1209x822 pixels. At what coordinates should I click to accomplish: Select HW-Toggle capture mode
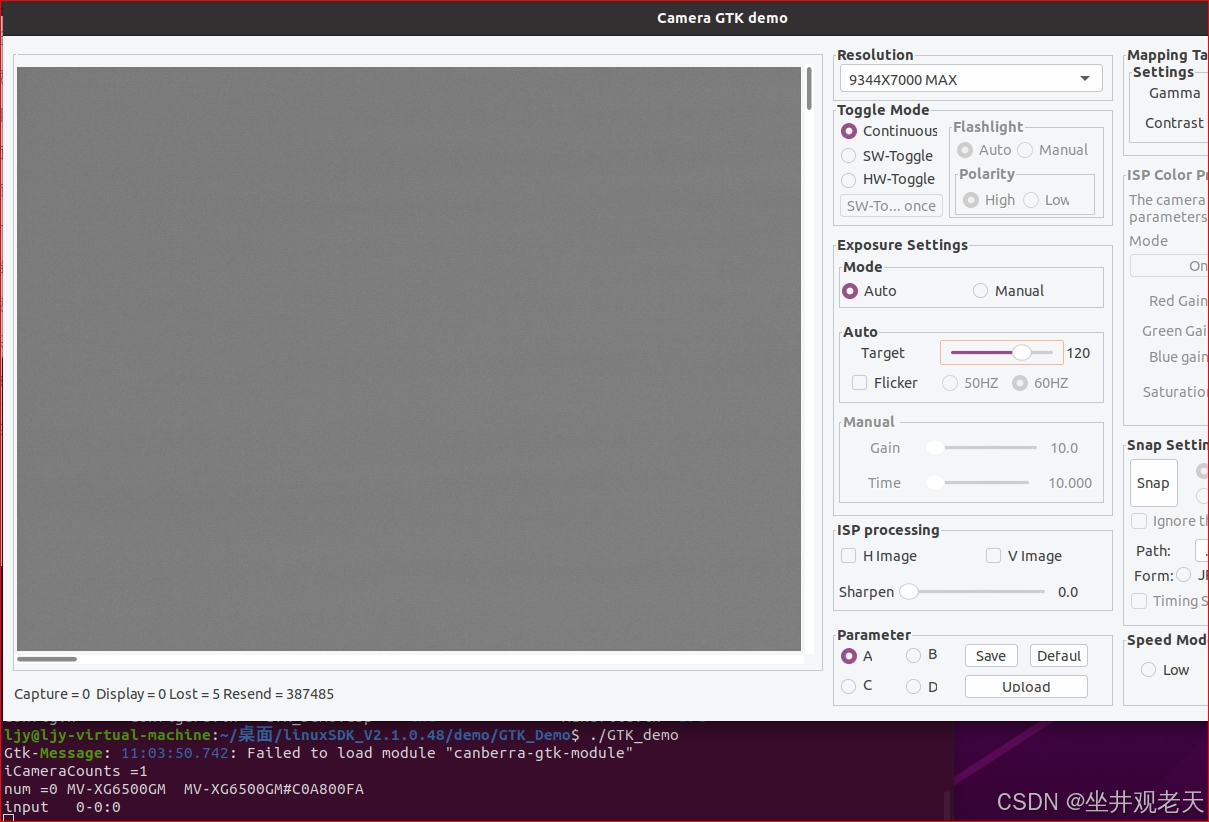[x=849, y=179]
